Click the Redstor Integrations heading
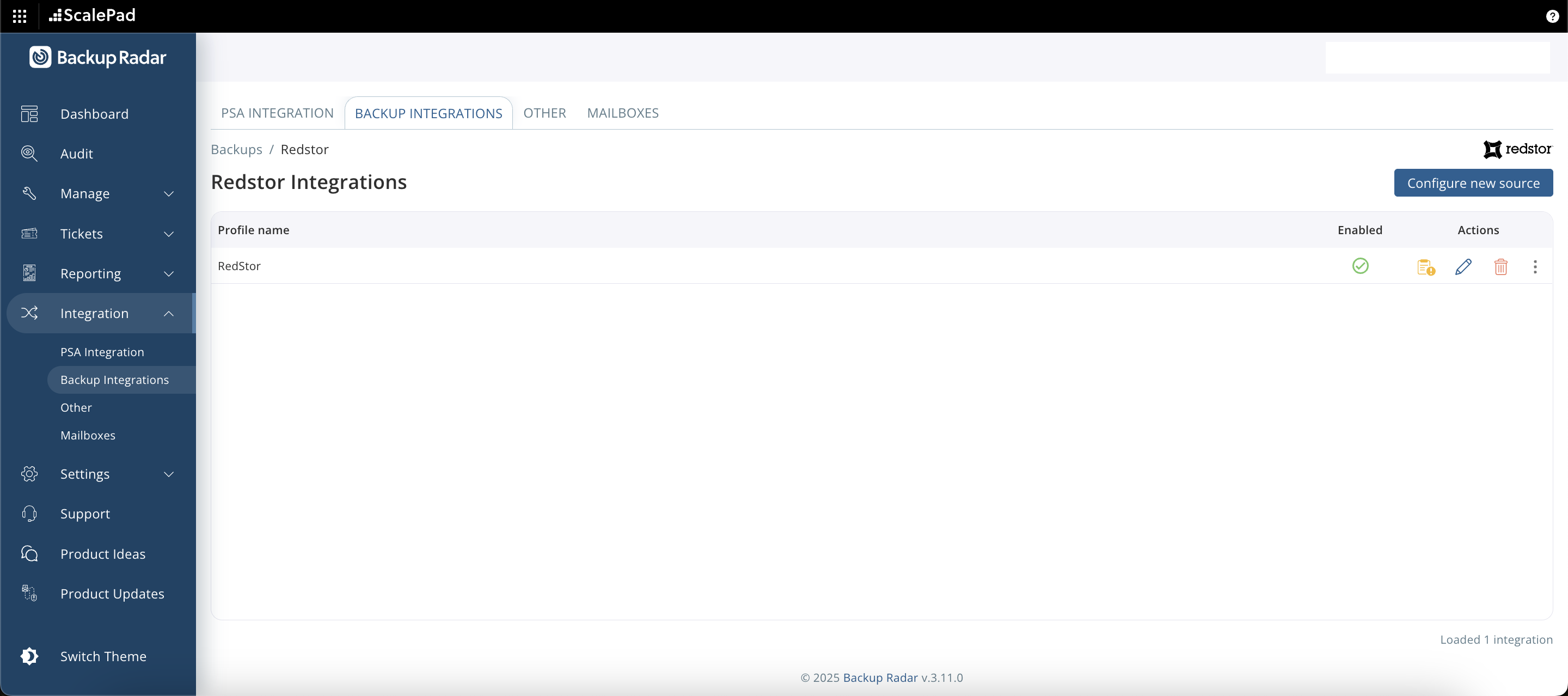1568x696 pixels. pos(309,182)
